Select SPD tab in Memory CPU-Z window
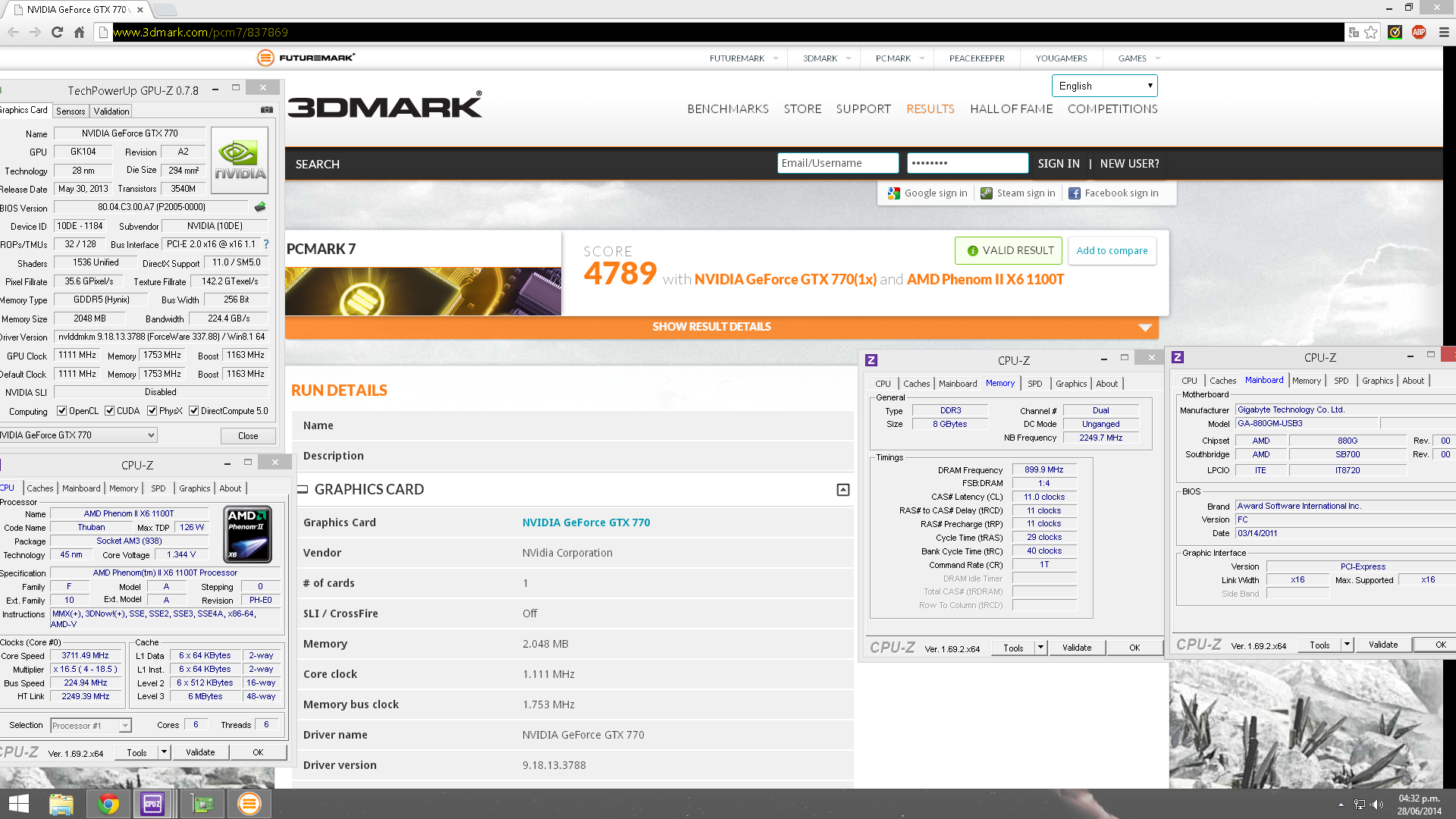The height and width of the screenshot is (819, 1456). coord(1034,384)
